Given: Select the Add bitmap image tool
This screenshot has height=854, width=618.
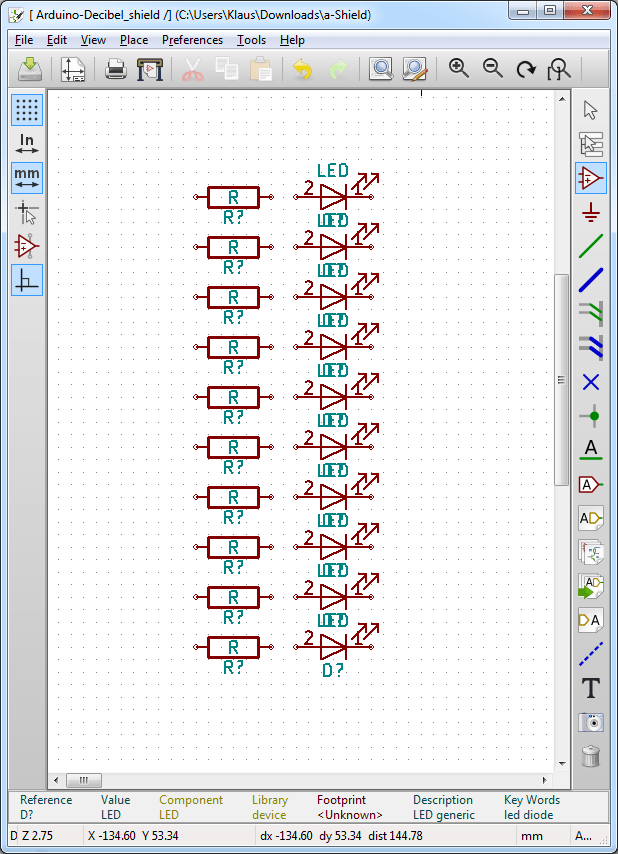Looking at the screenshot, I should tap(591, 723).
